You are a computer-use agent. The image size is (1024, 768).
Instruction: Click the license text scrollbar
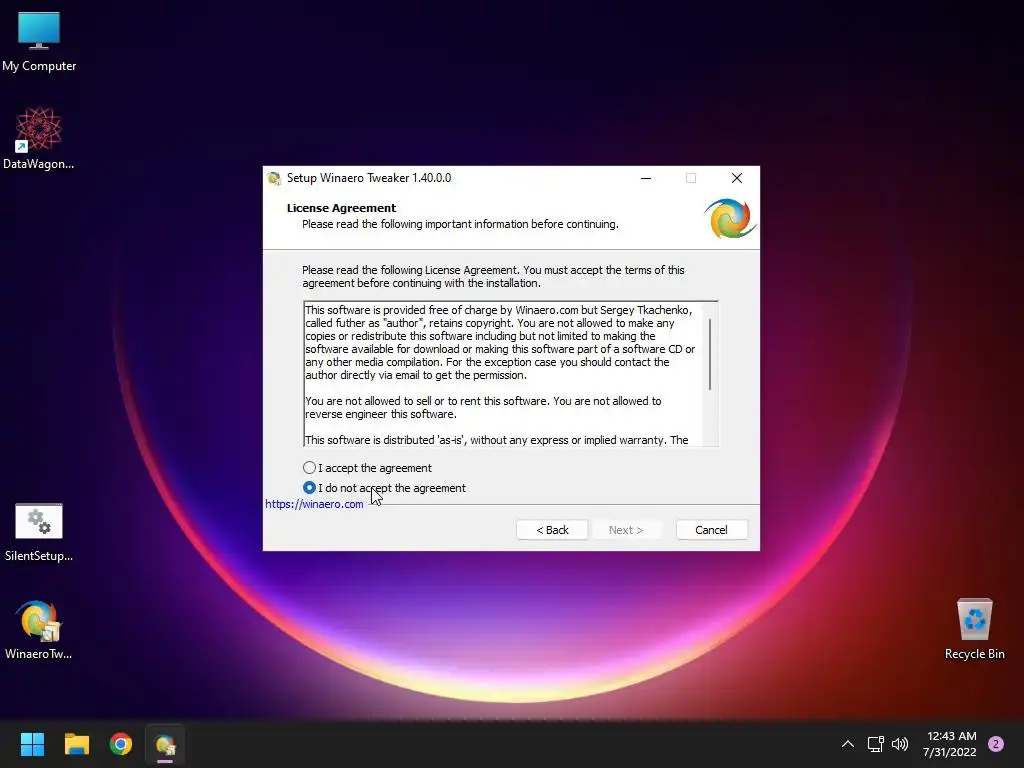tap(710, 355)
